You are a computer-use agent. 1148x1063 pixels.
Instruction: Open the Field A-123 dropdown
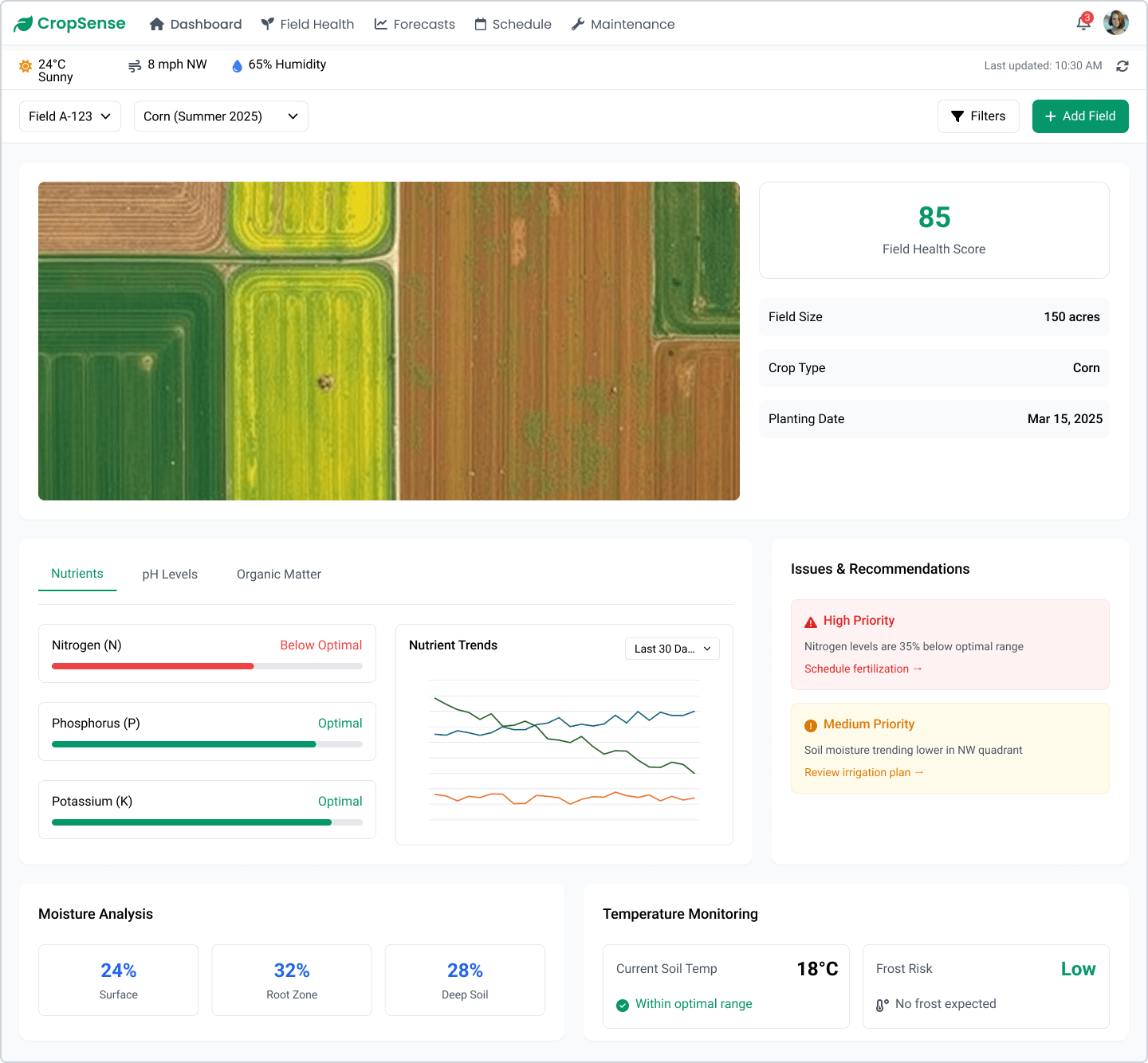(x=70, y=116)
